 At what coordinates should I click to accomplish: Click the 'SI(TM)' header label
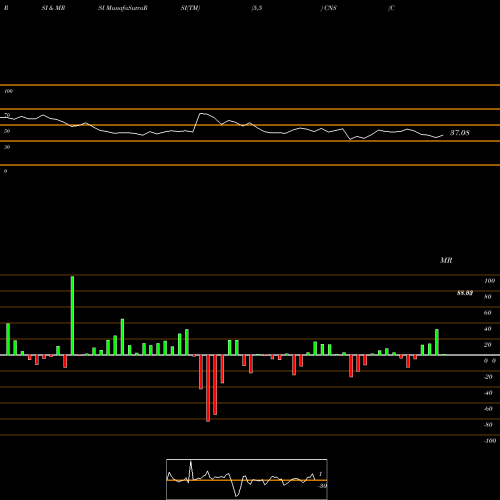point(190,8)
